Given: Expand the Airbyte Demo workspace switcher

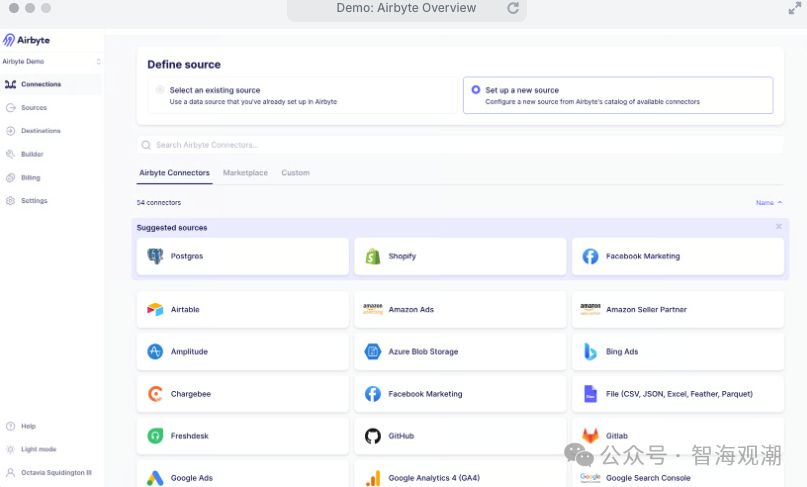Looking at the screenshot, I should 51,61.
